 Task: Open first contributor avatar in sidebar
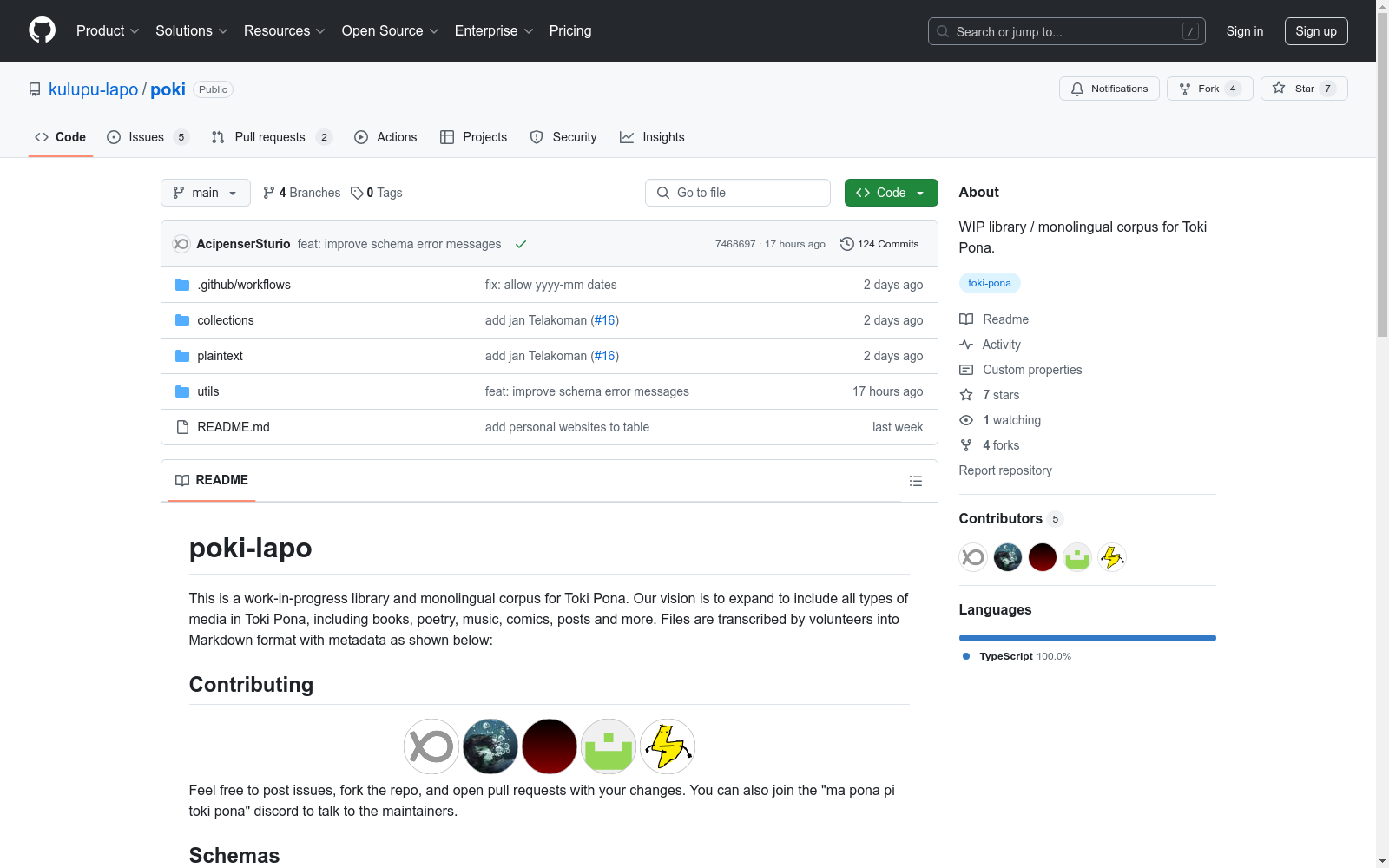click(973, 557)
